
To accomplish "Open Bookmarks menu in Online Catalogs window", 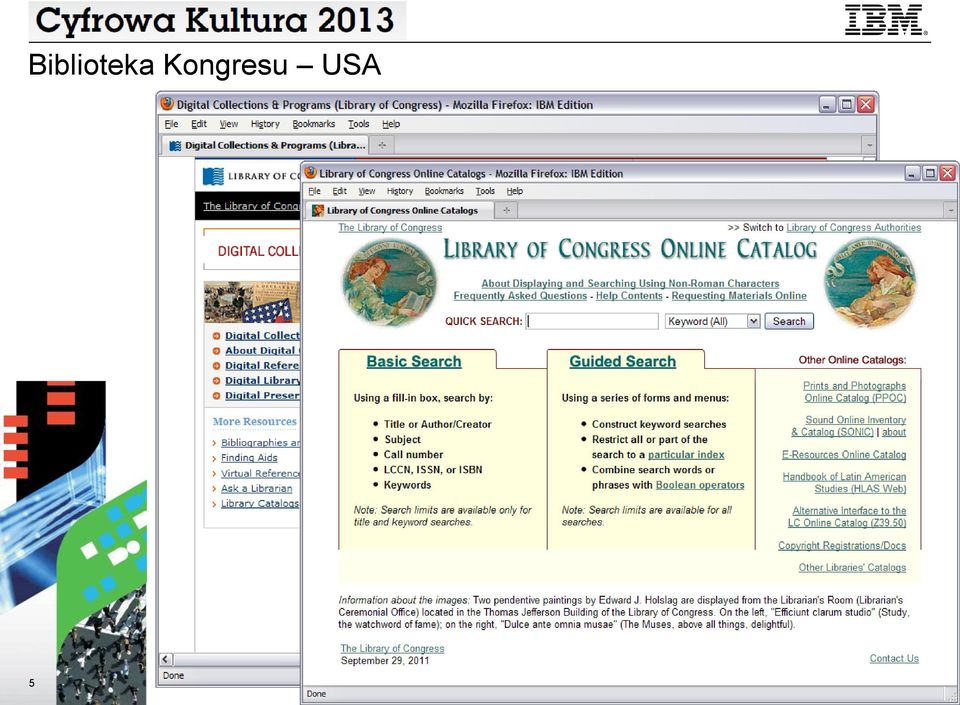I will [444, 191].
